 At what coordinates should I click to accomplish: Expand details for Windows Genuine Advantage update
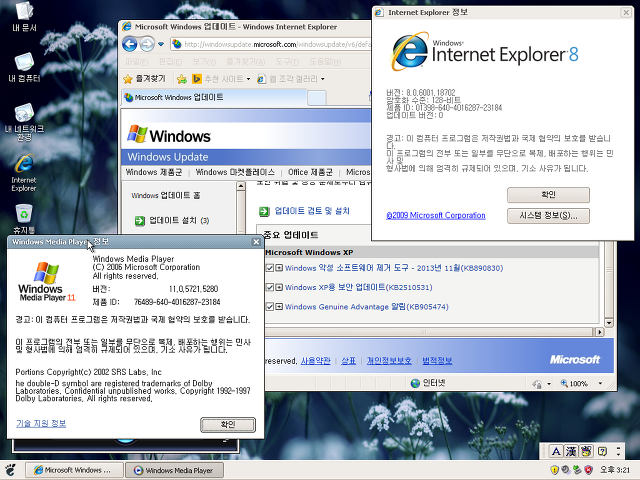tap(279, 306)
